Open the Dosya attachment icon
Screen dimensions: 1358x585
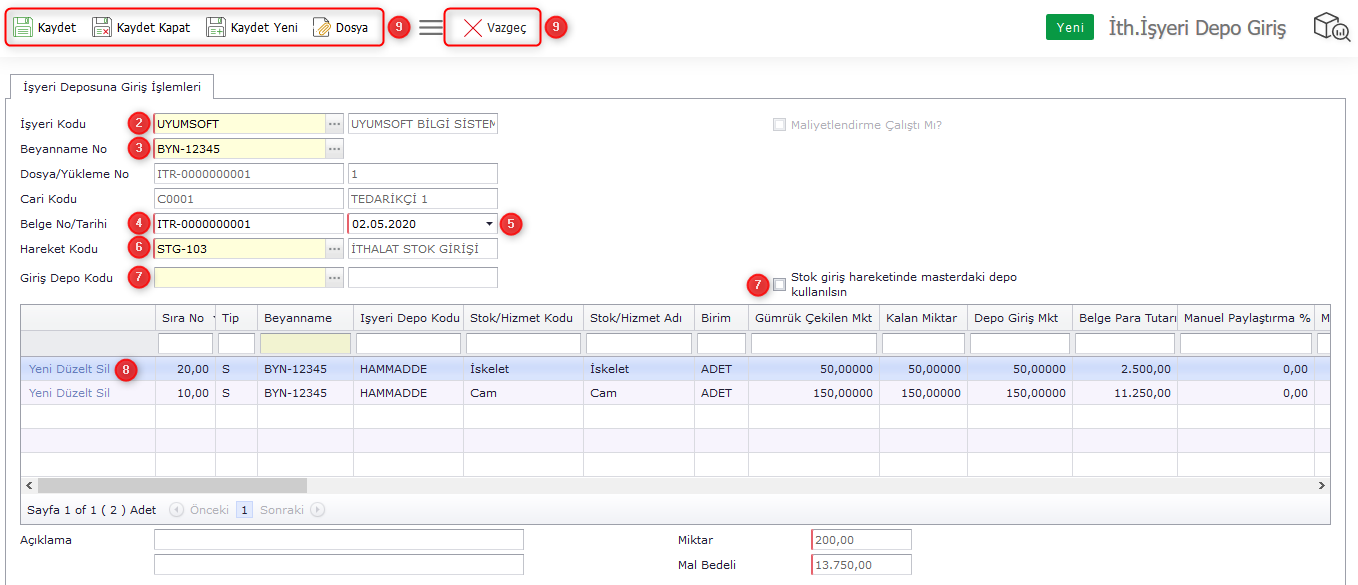click(322, 27)
